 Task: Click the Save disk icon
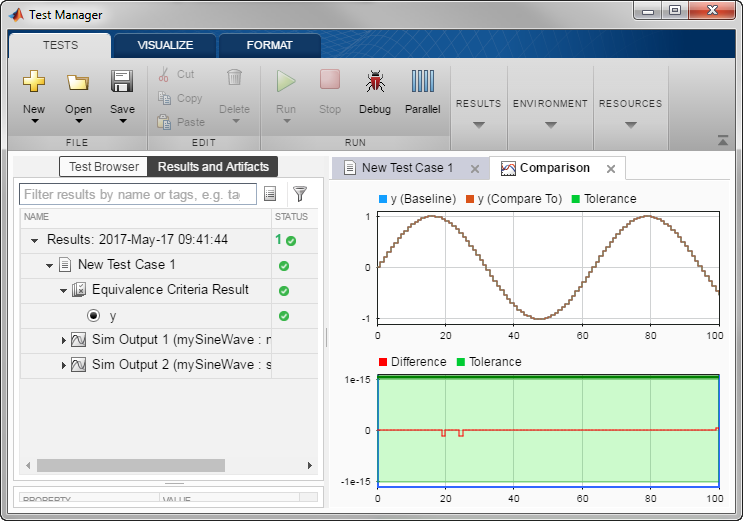coord(122,82)
